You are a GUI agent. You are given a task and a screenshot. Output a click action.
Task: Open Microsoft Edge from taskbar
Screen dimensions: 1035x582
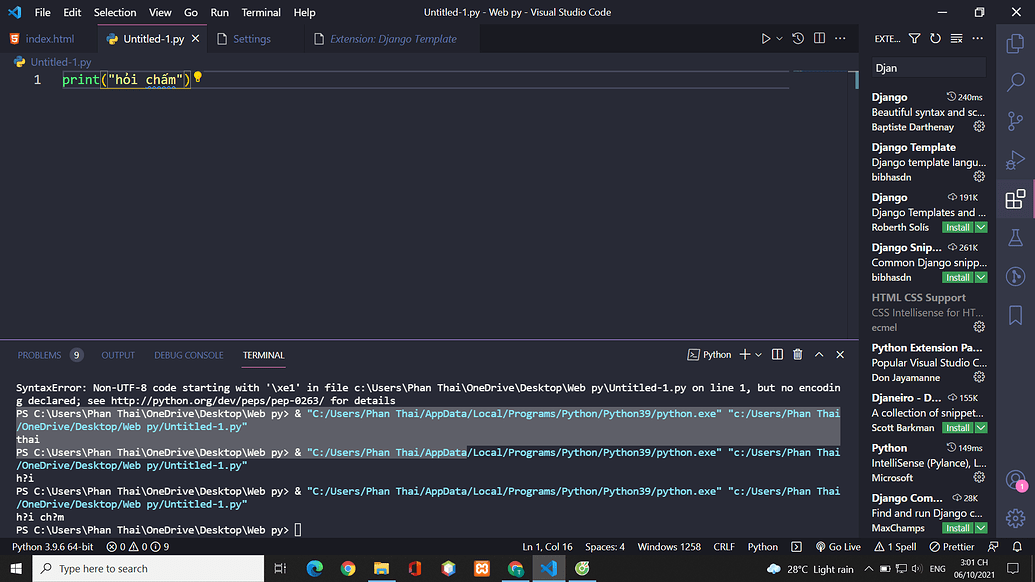[315, 568]
